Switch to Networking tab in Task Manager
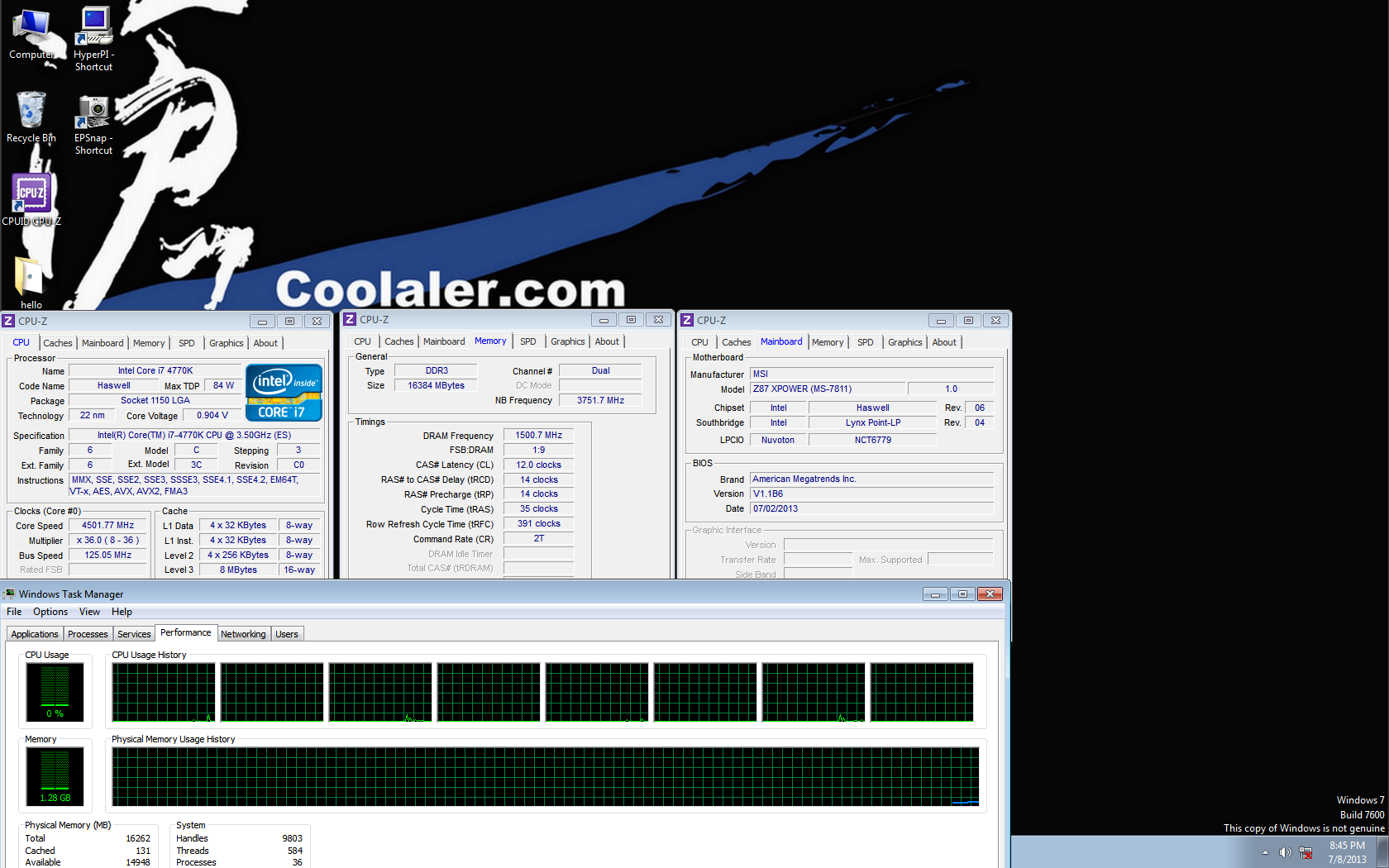This screenshot has height=868, width=1389. click(243, 634)
